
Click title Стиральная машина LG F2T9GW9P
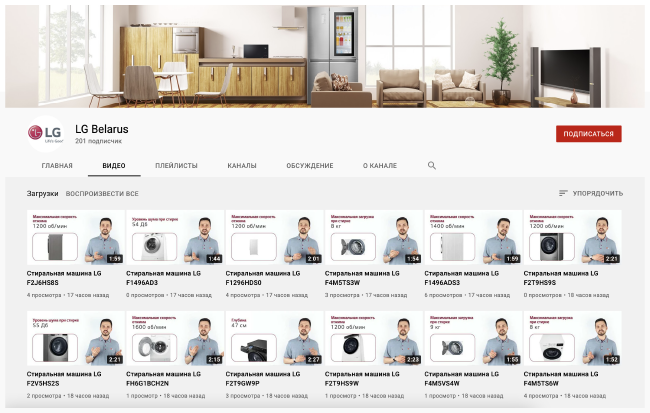point(263,379)
